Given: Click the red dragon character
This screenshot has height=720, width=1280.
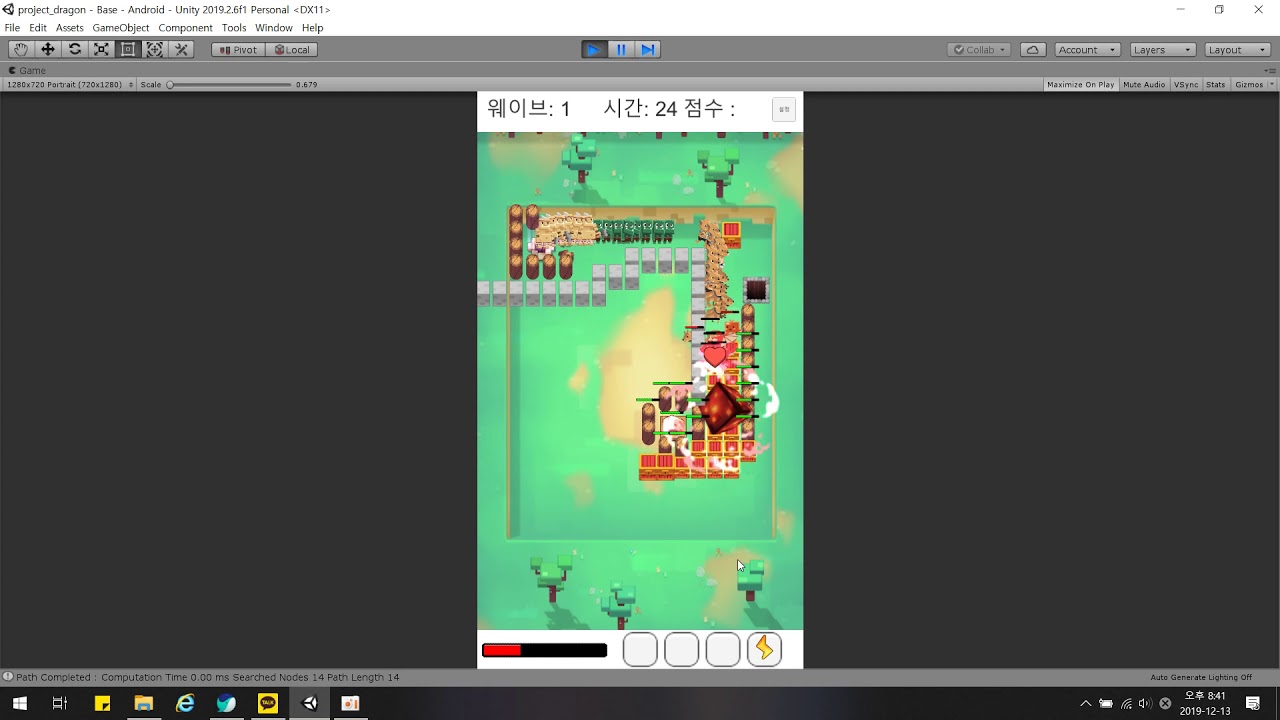Looking at the screenshot, I should [720, 408].
